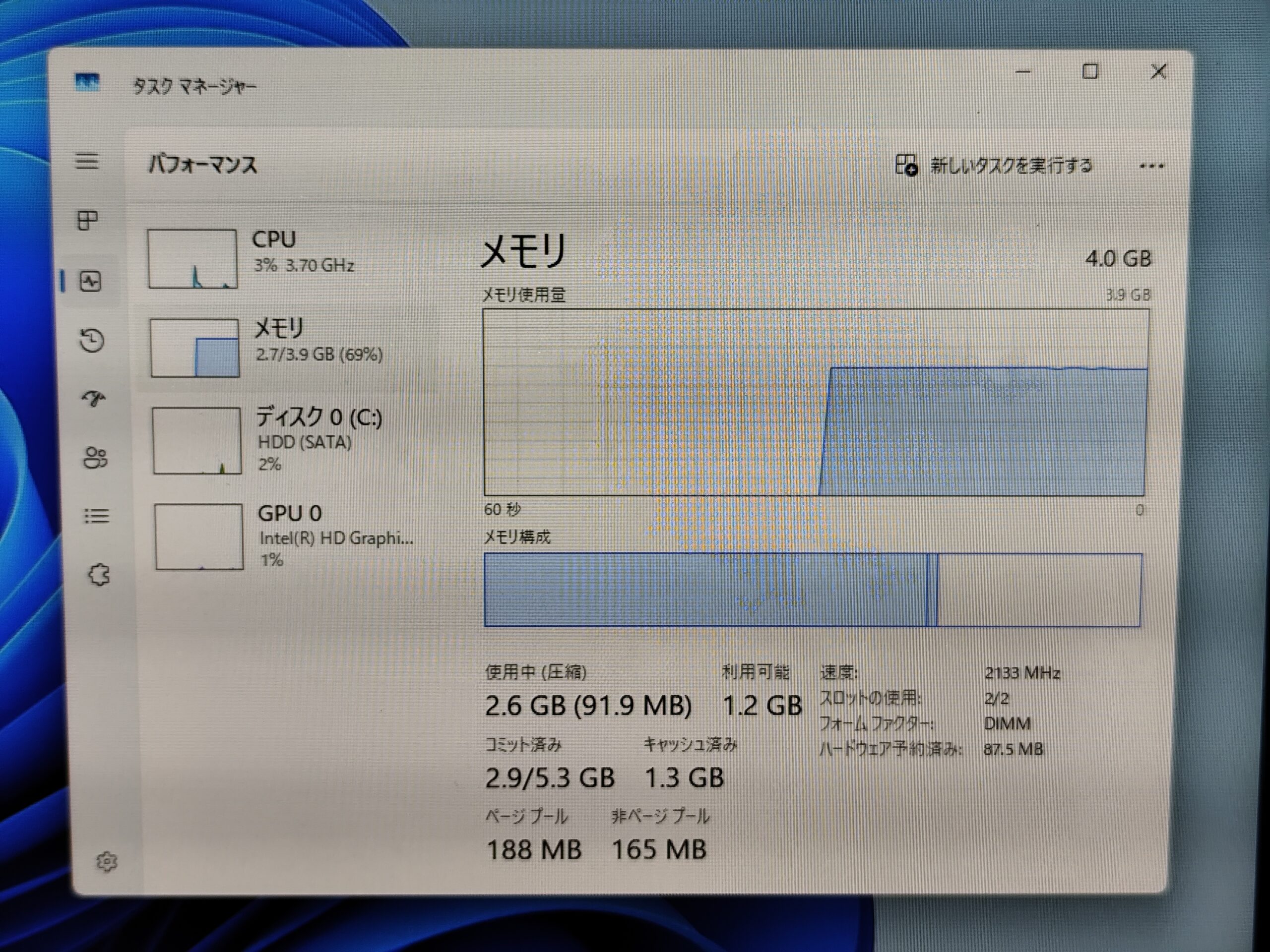
Task: Open the Services page icon
Action: pos(98,574)
